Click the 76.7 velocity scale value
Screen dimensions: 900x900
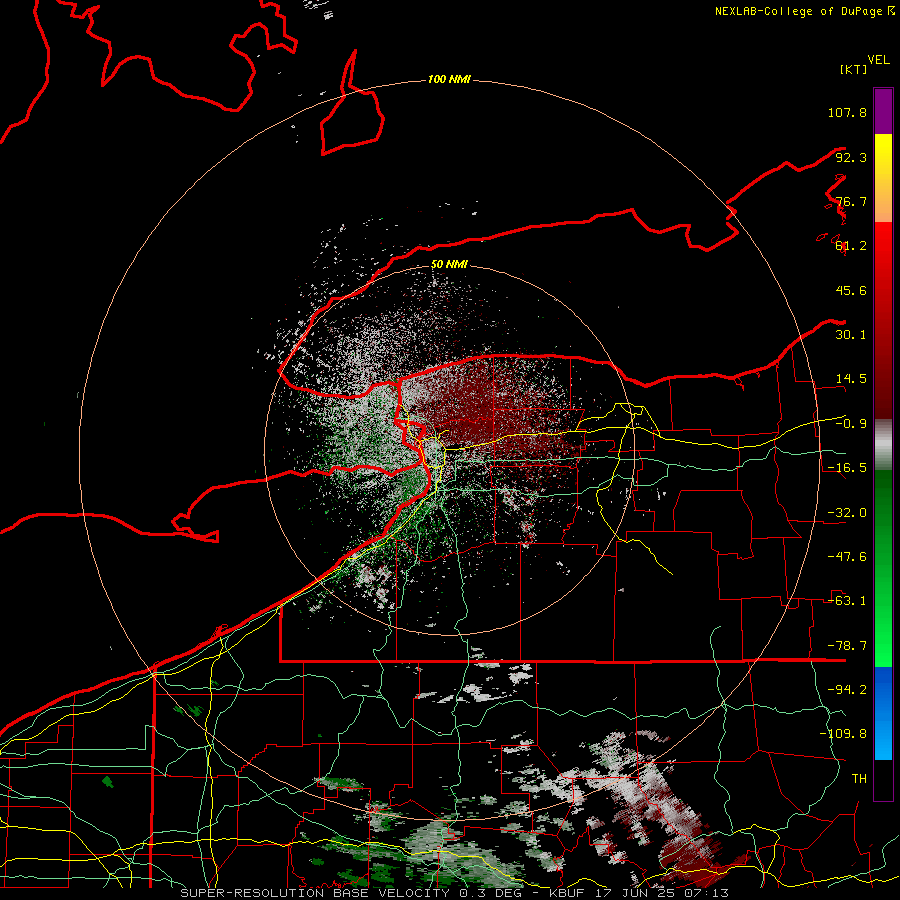[851, 201]
